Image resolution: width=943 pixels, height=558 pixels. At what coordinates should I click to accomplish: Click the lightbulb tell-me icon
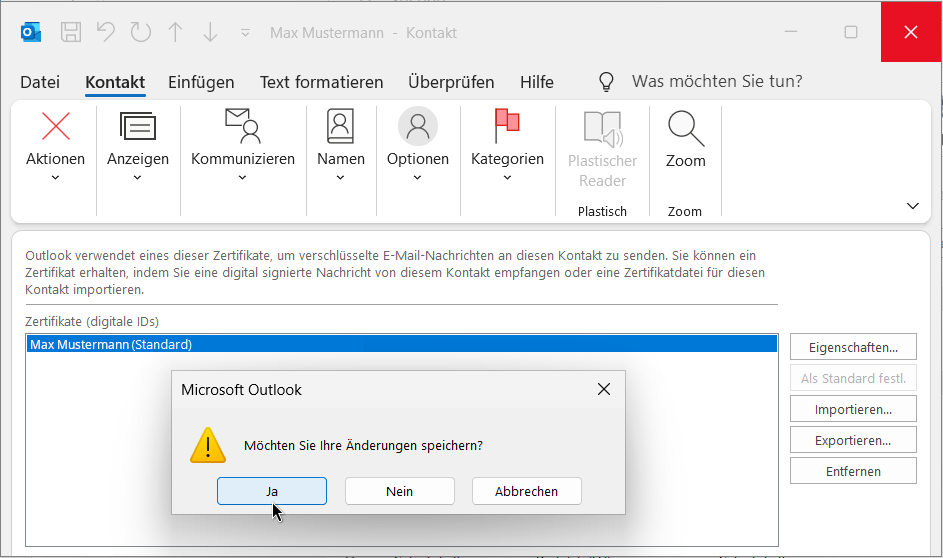(606, 82)
